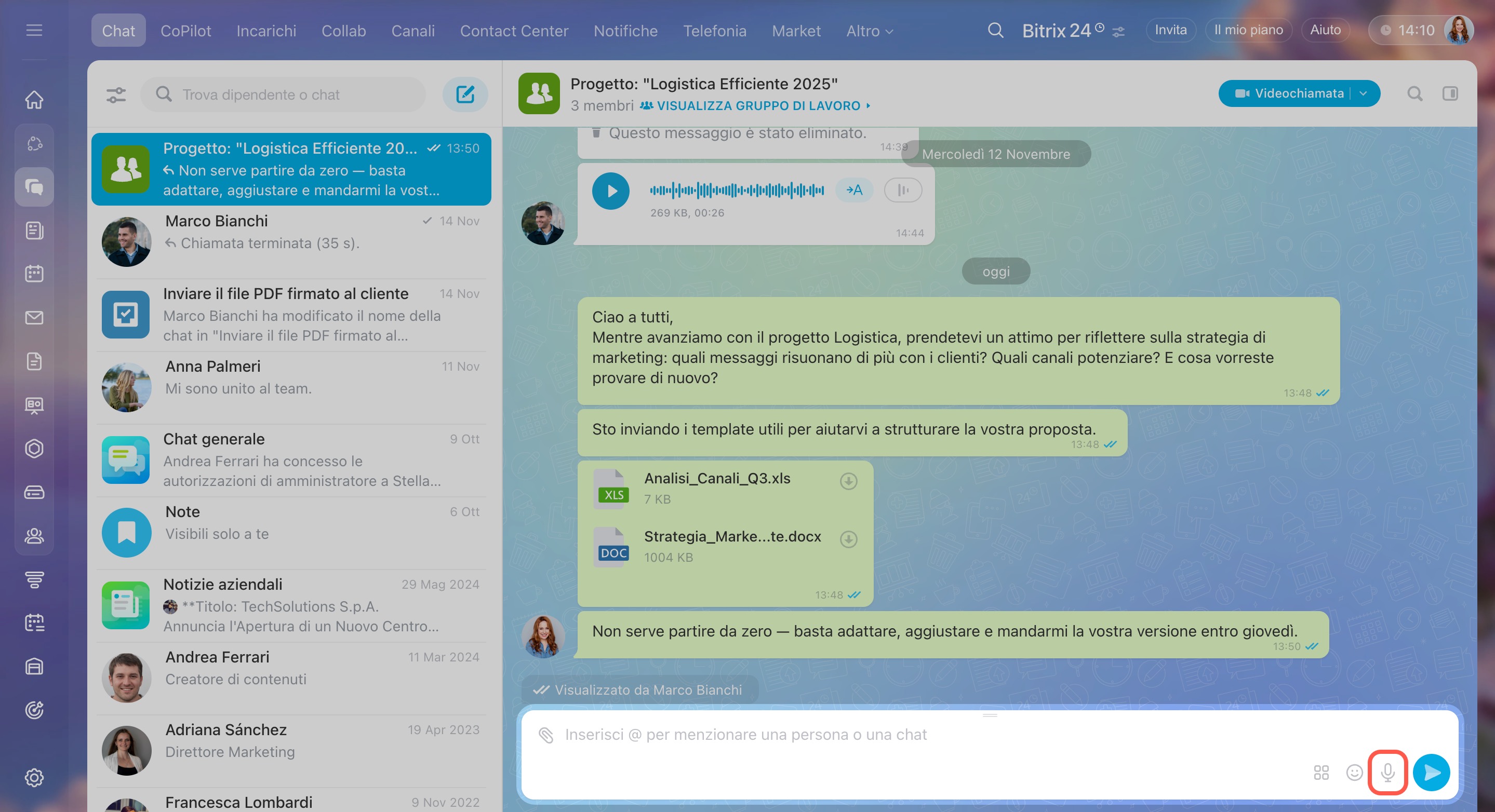This screenshot has height=812, width=1495.
Task: Click the microphone voice message icon
Action: tap(1387, 772)
